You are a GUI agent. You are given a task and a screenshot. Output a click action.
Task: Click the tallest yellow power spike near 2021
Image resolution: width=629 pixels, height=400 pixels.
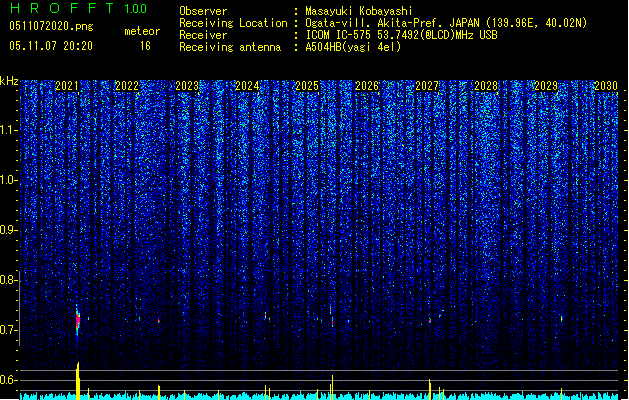click(78, 381)
